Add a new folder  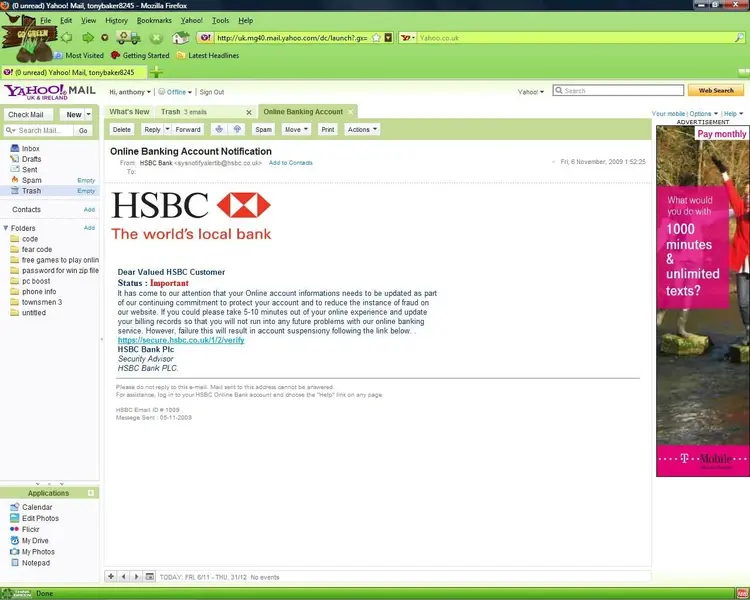89,228
